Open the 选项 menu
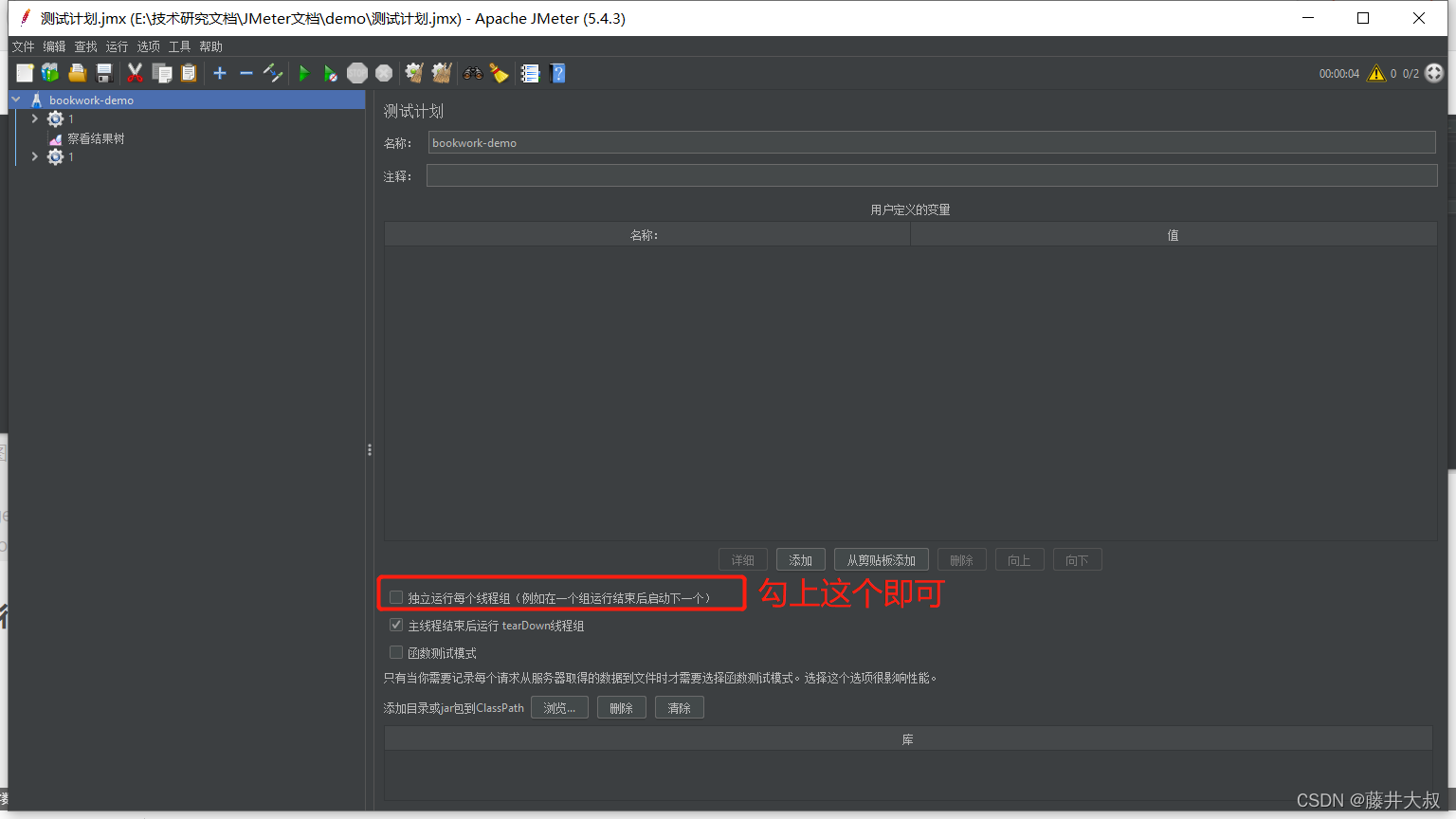Viewport: 1456px width, 819px height. point(148,46)
